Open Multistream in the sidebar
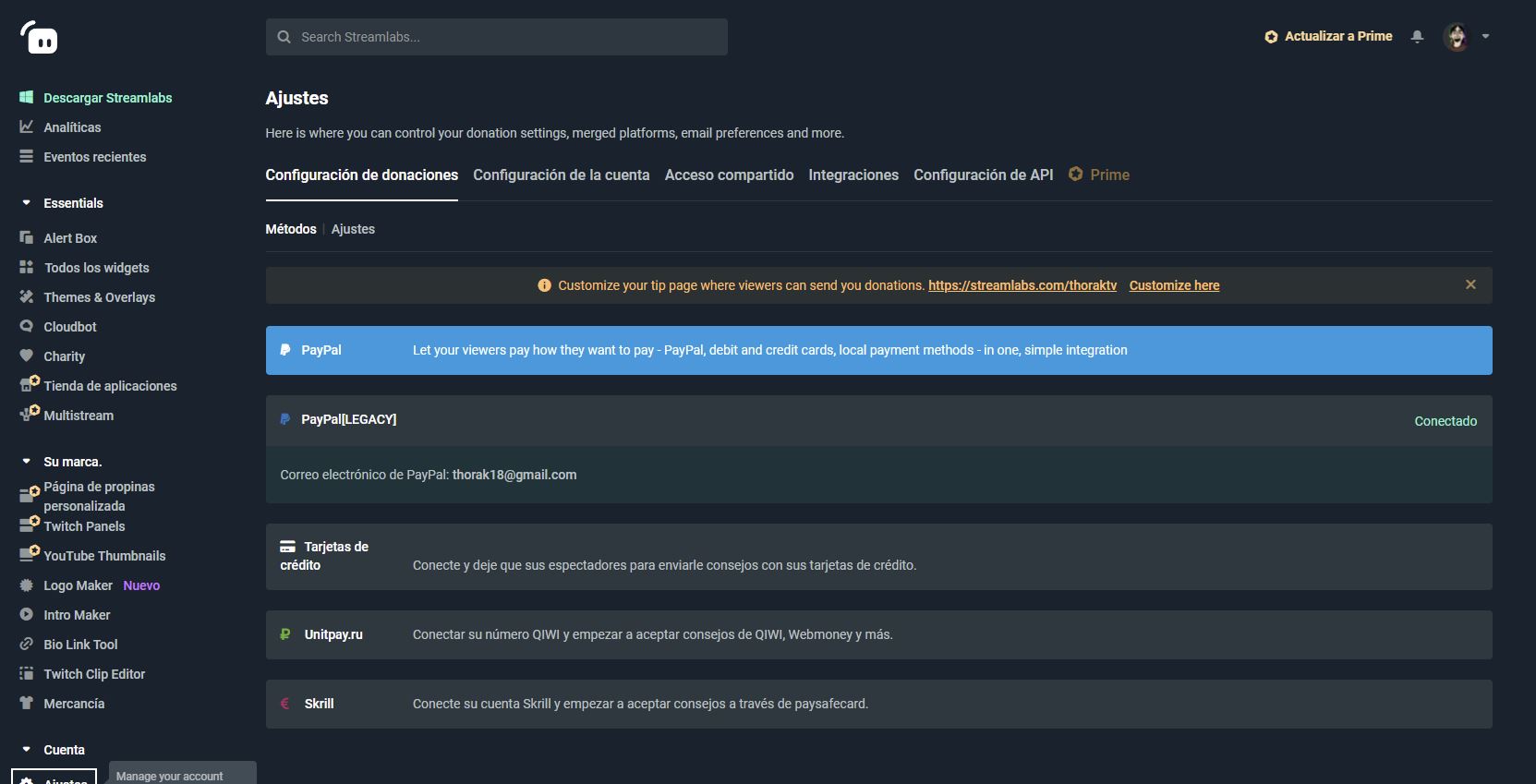1536x784 pixels. tap(78, 416)
